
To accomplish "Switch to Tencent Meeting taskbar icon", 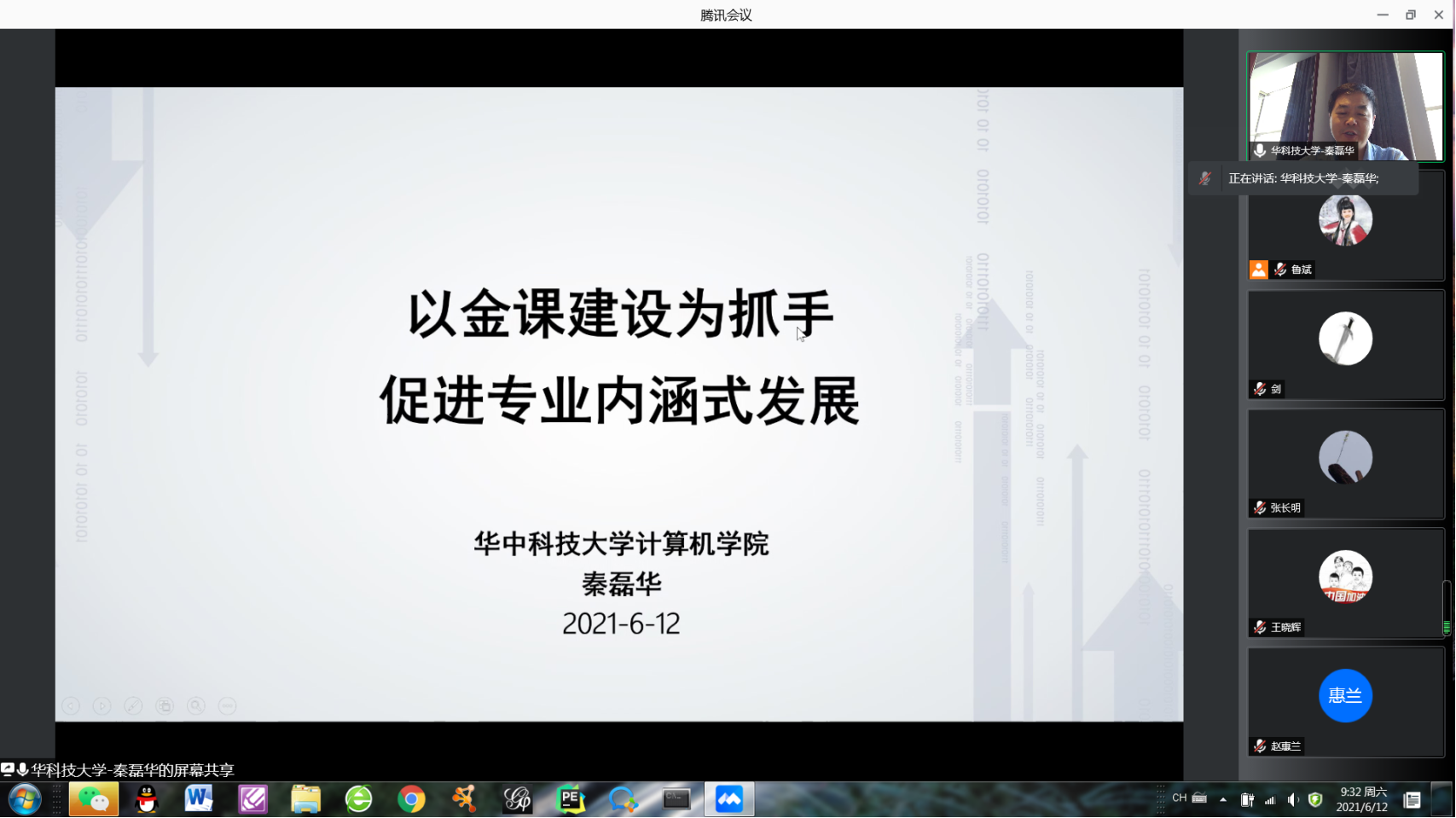I will (x=729, y=799).
